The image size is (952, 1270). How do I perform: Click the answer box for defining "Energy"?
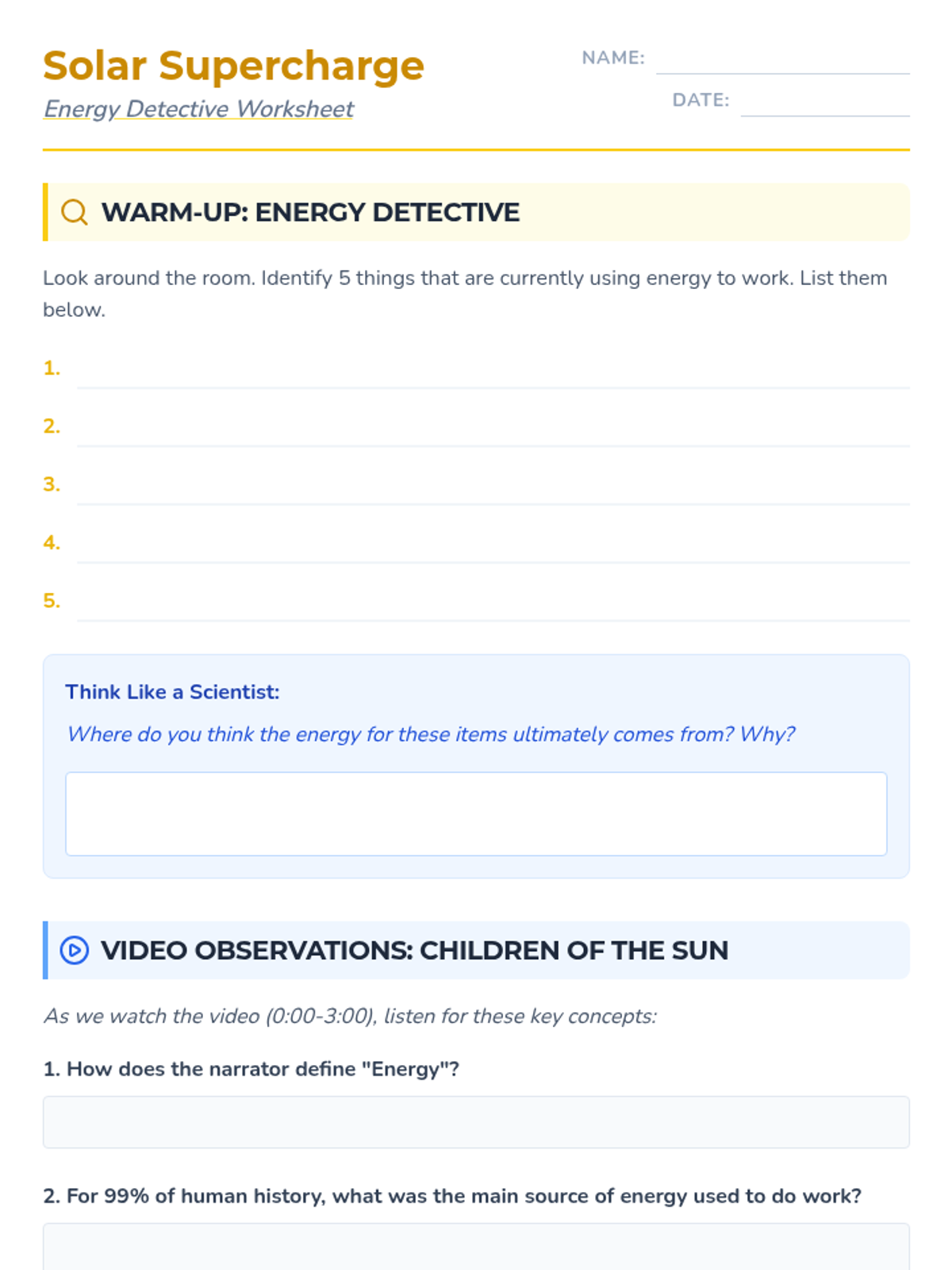pyautogui.click(x=476, y=1122)
